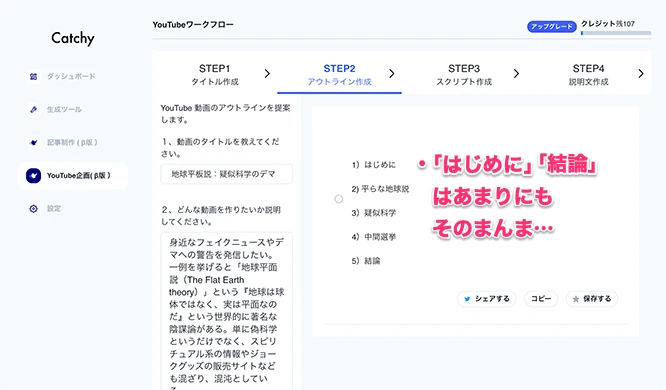Click the YouTubeワークフロー heading

click(x=193, y=25)
